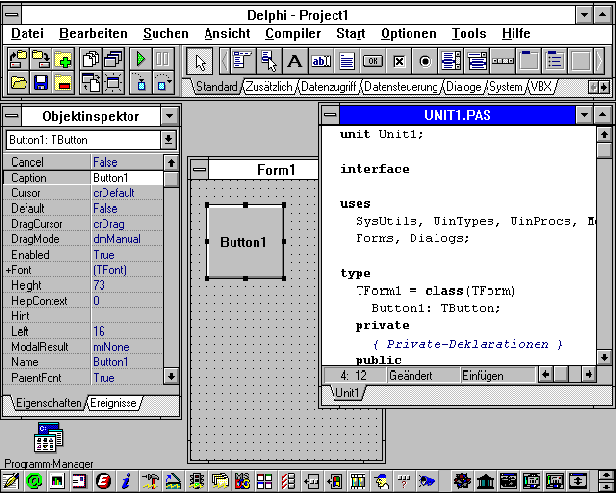
Task: Open a file with the open folder icon
Action: (x=18, y=83)
